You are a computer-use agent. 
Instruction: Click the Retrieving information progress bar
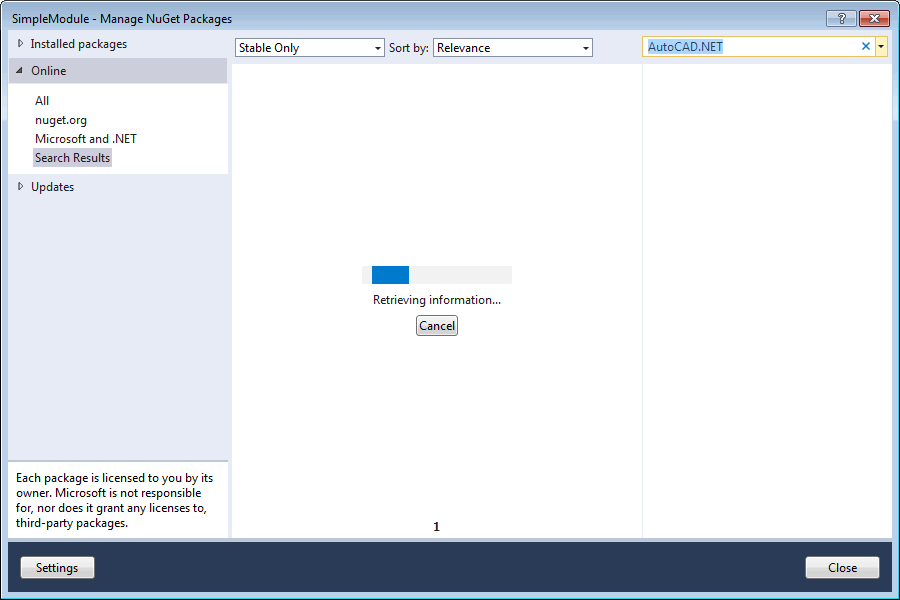click(436, 274)
